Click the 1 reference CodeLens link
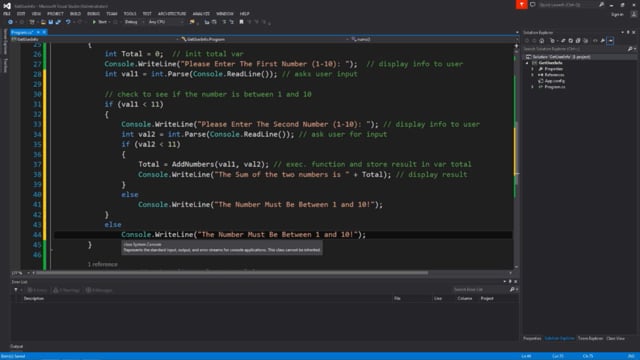This screenshot has width=640, height=360. [x=102, y=264]
